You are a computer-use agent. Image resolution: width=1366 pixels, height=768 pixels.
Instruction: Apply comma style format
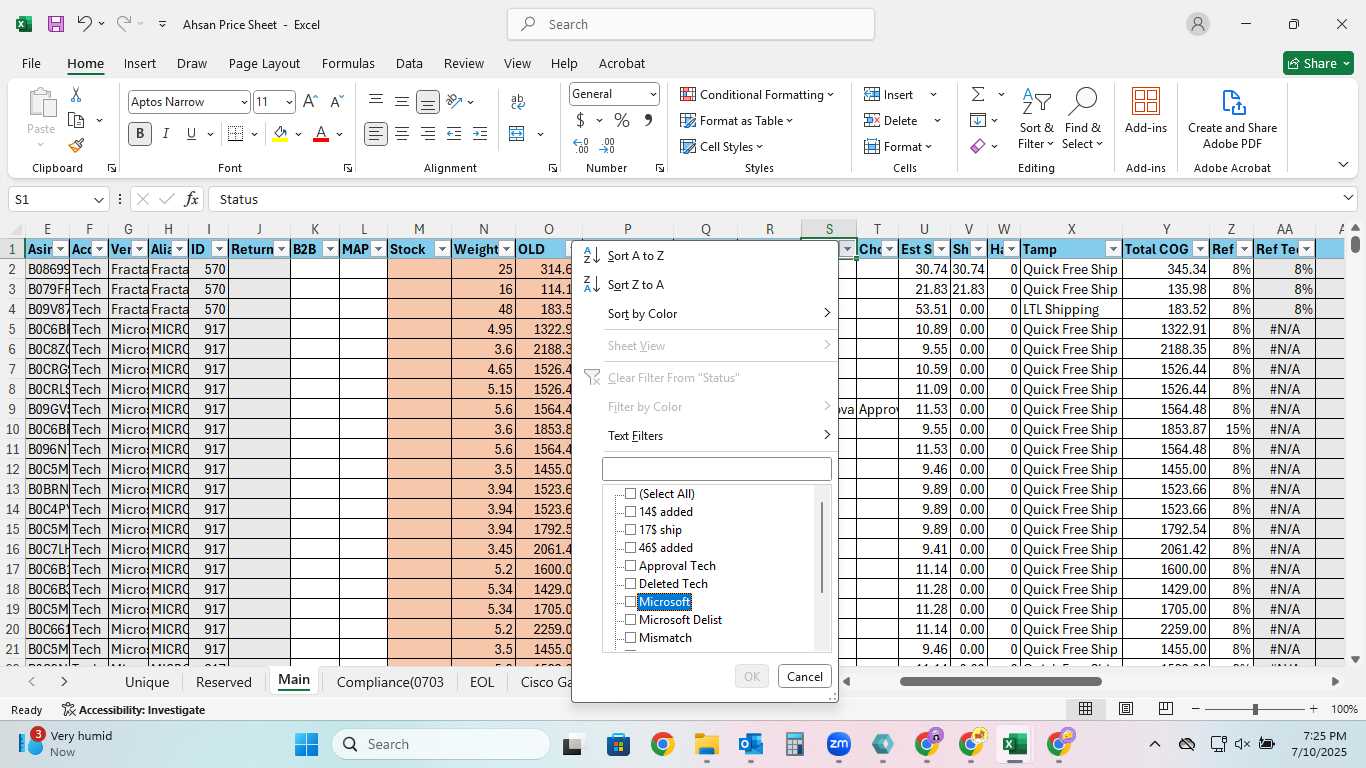coord(648,120)
